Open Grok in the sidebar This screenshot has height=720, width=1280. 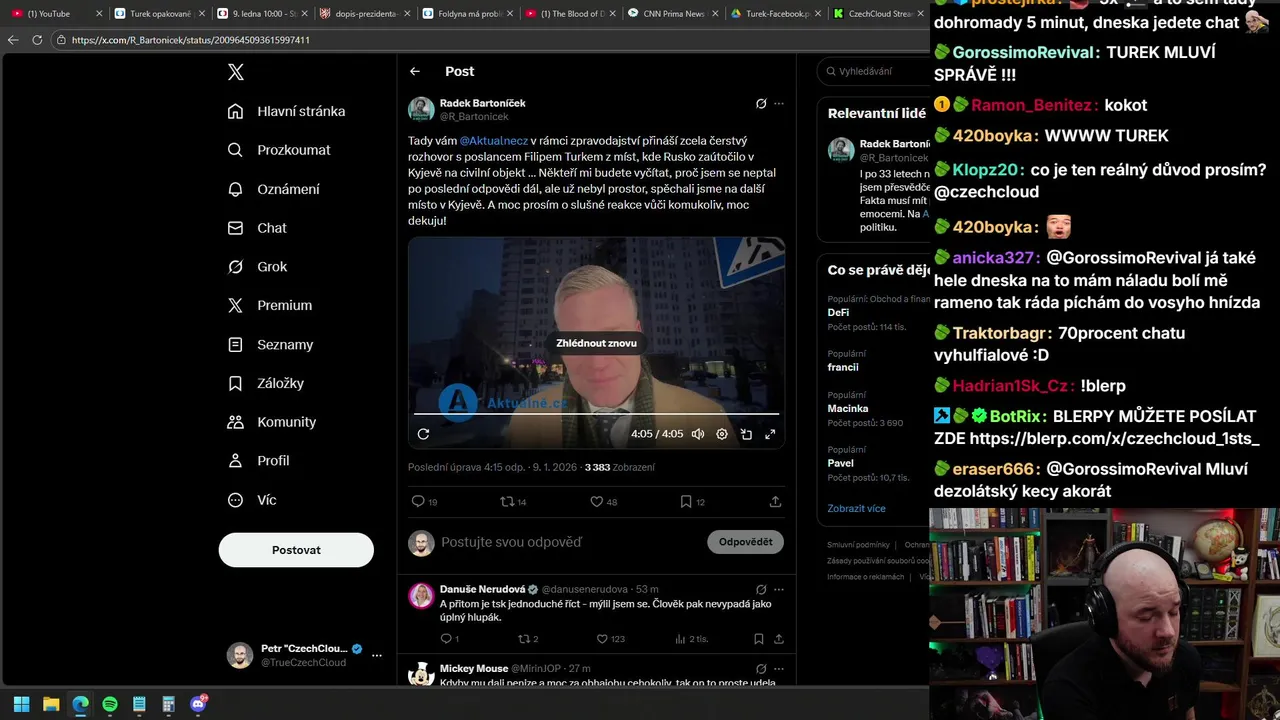pyautogui.click(x=256, y=267)
